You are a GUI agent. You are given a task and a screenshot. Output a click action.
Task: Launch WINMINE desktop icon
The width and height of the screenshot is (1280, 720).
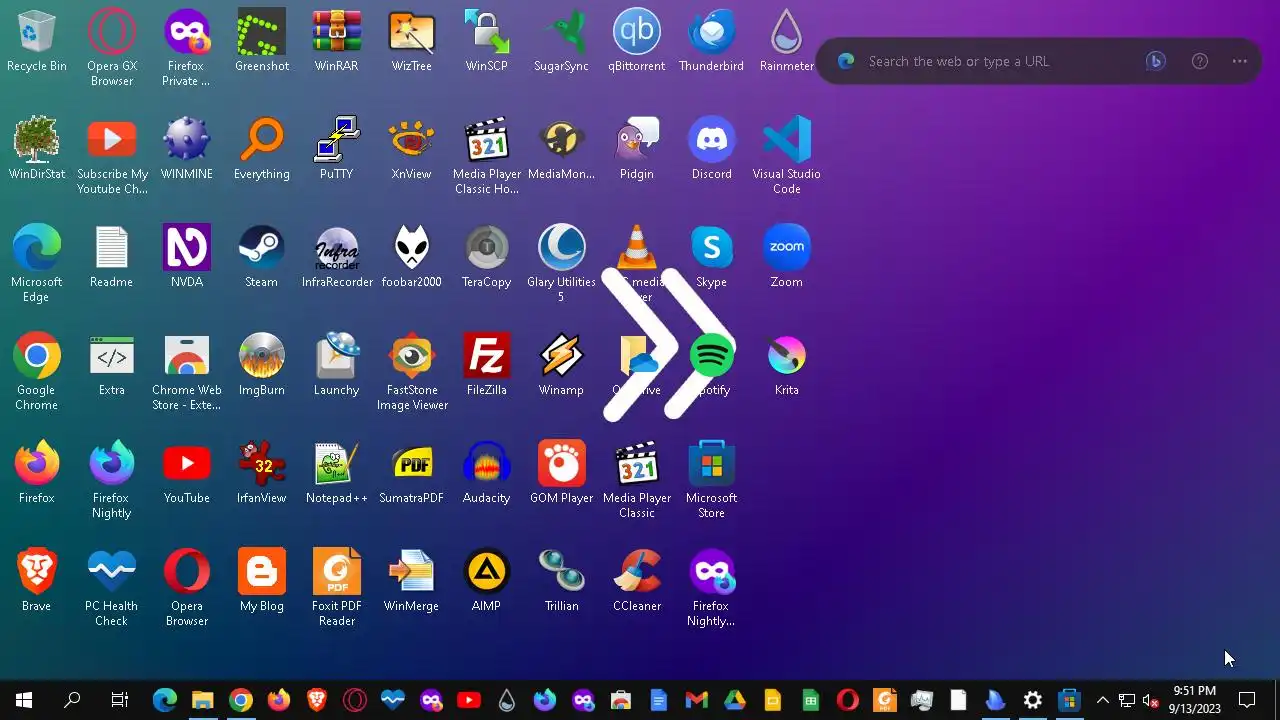pyautogui.click(x=186, y=150)
